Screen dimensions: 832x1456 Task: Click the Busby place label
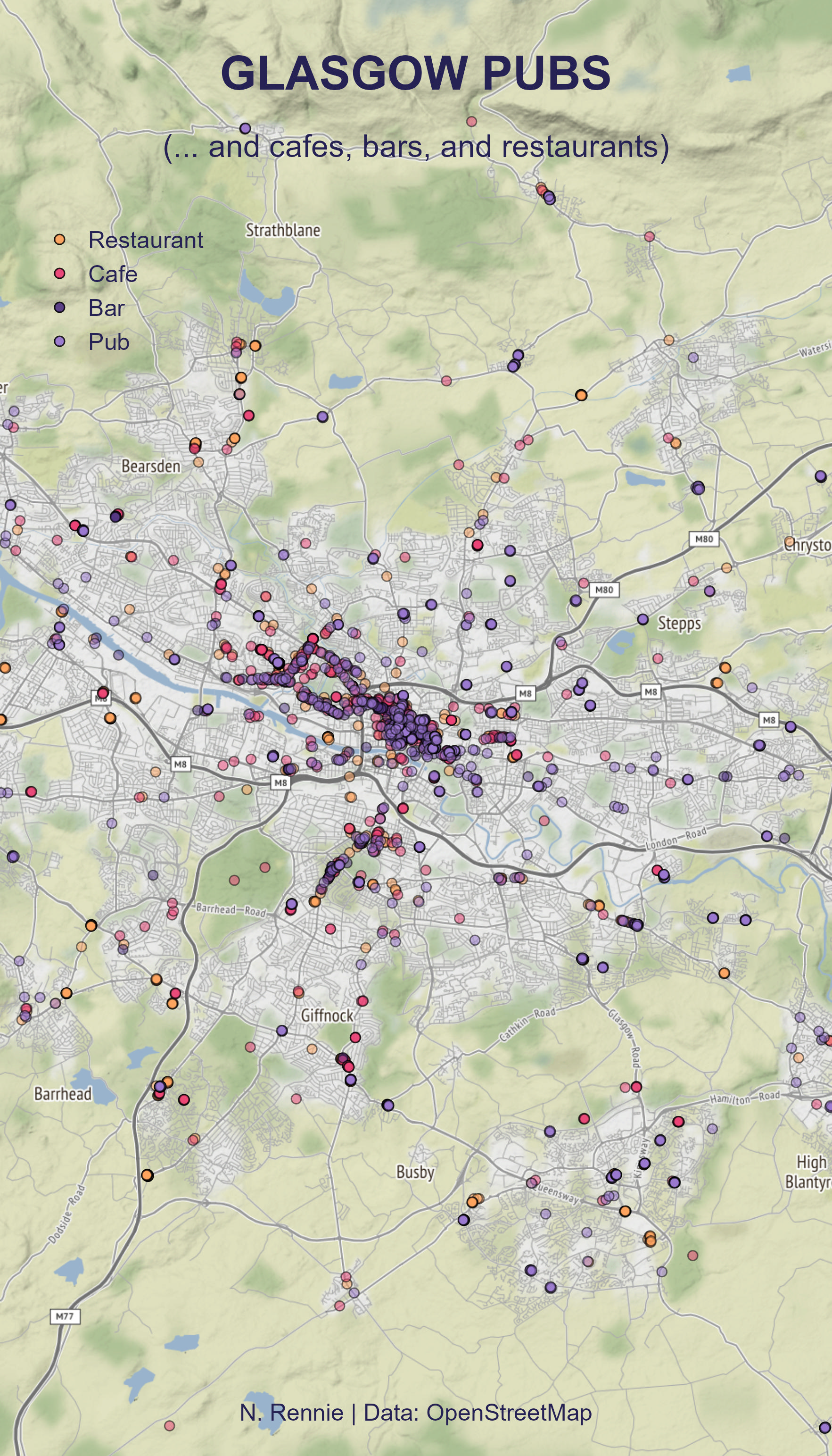[415, 1173]
